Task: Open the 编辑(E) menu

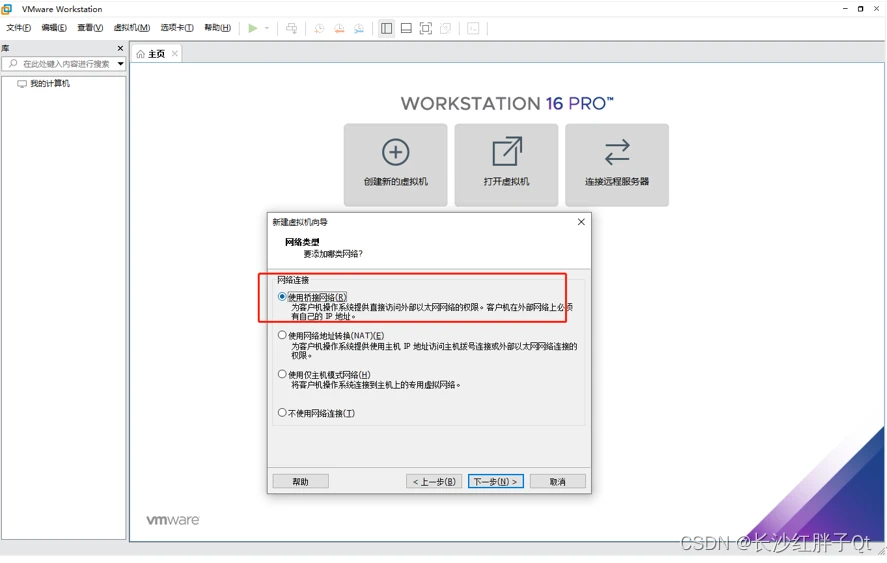Action: pyautogui.click(x=54, y=28)
